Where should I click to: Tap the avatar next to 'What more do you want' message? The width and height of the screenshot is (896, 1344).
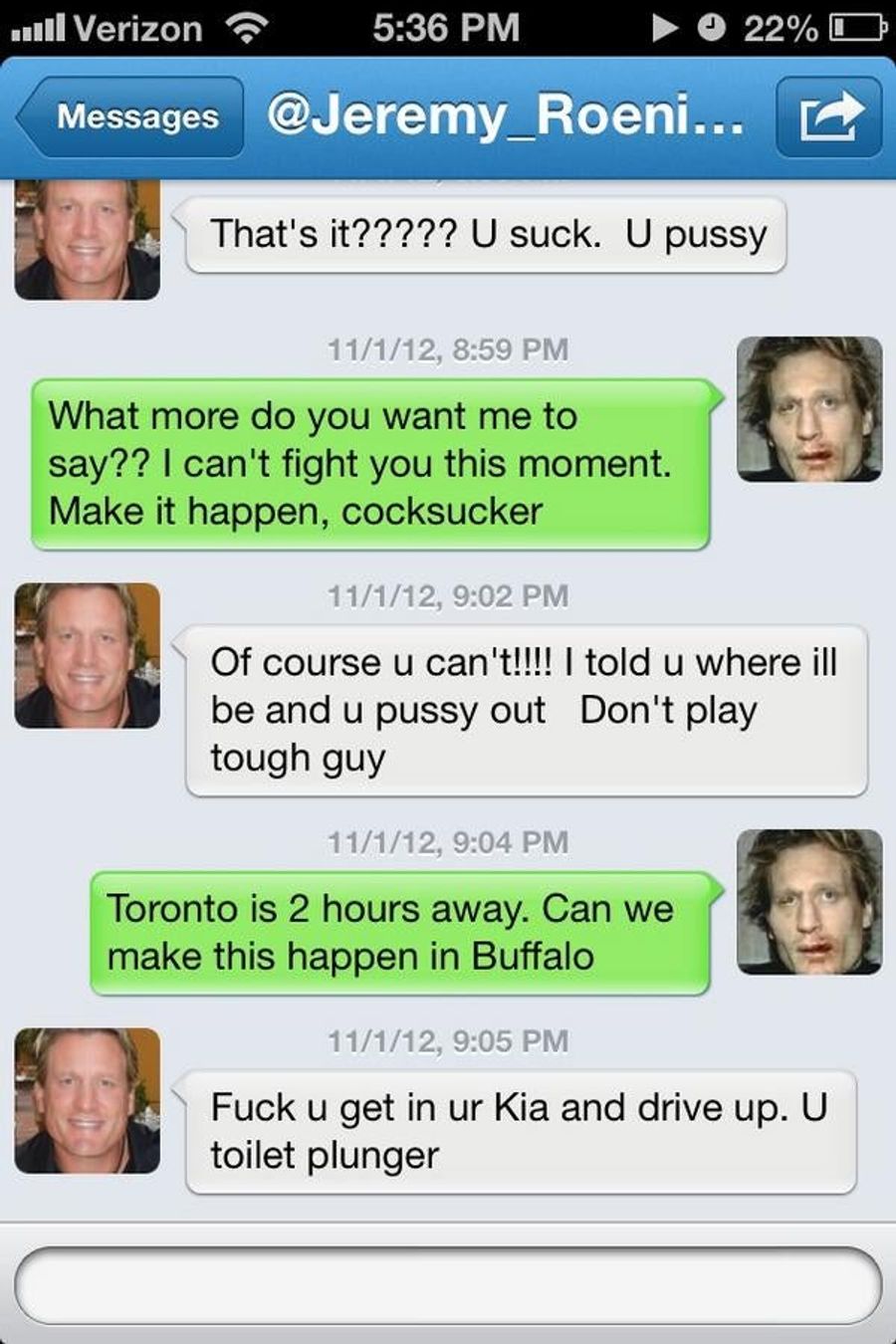pyautogui.click(x=809, y=409)
